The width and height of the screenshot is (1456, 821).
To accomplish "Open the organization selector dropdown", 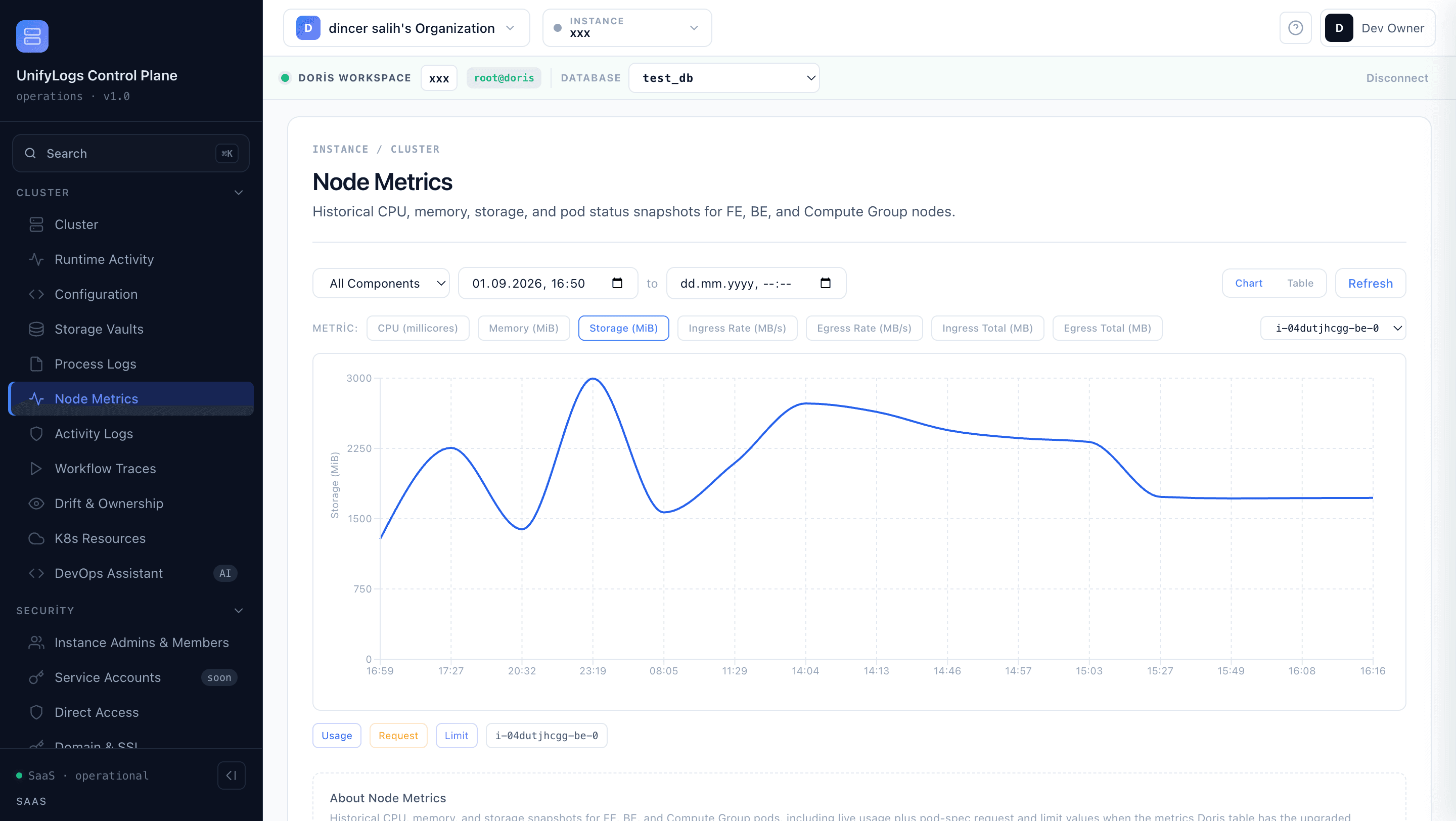I will coord(406,28).
